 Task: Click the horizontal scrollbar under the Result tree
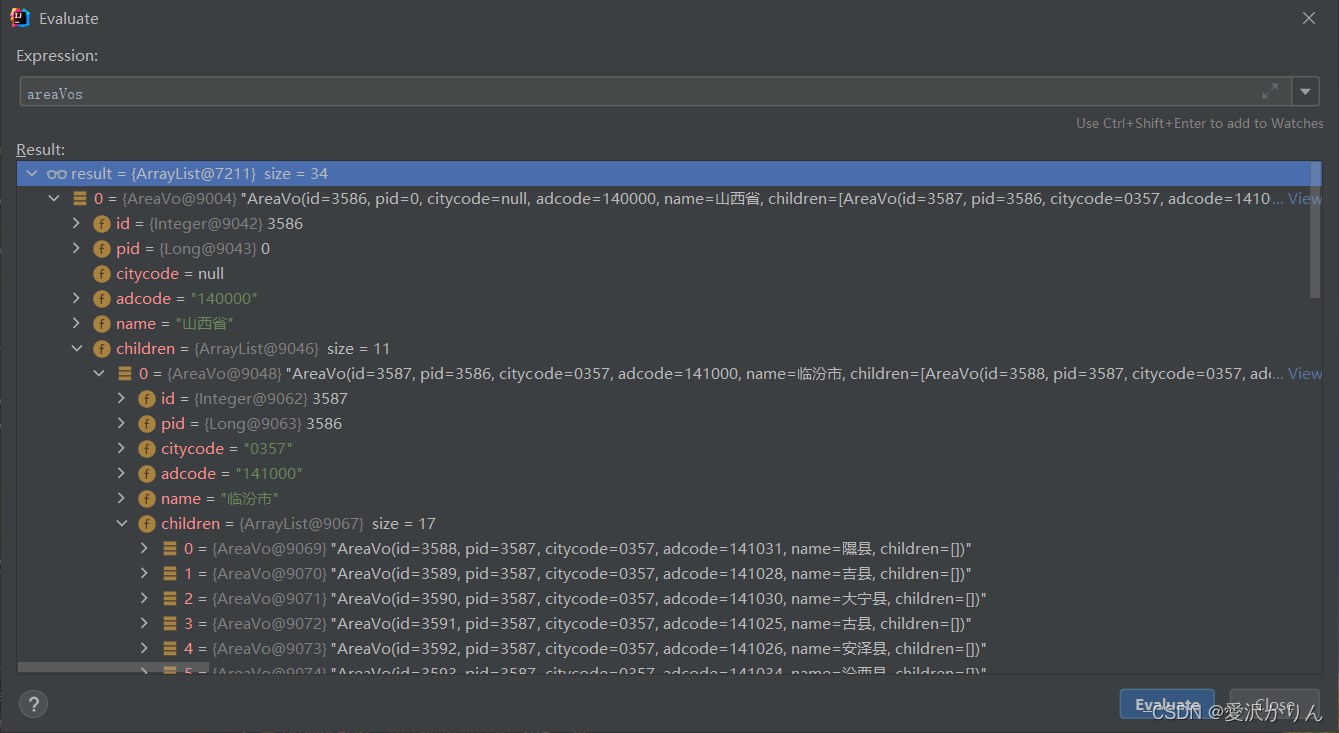(113, 667)
